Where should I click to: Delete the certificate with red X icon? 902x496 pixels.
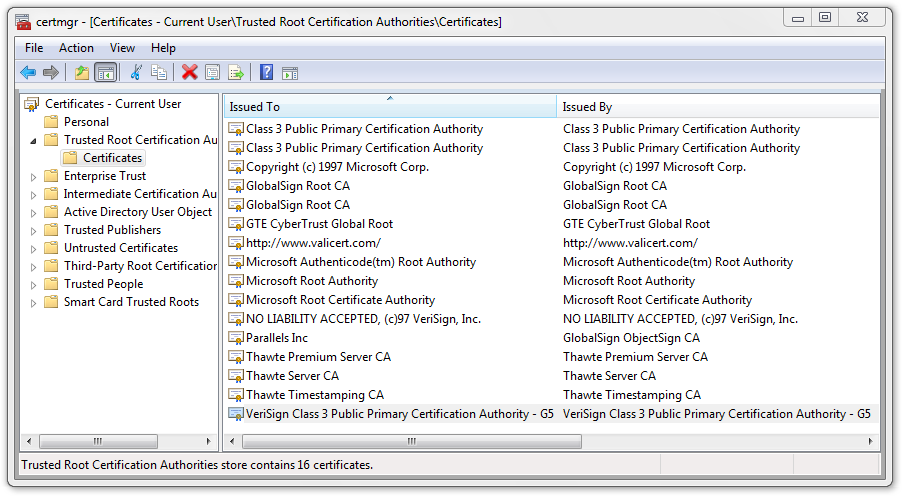pyautogui.click(x=189, y=73)
